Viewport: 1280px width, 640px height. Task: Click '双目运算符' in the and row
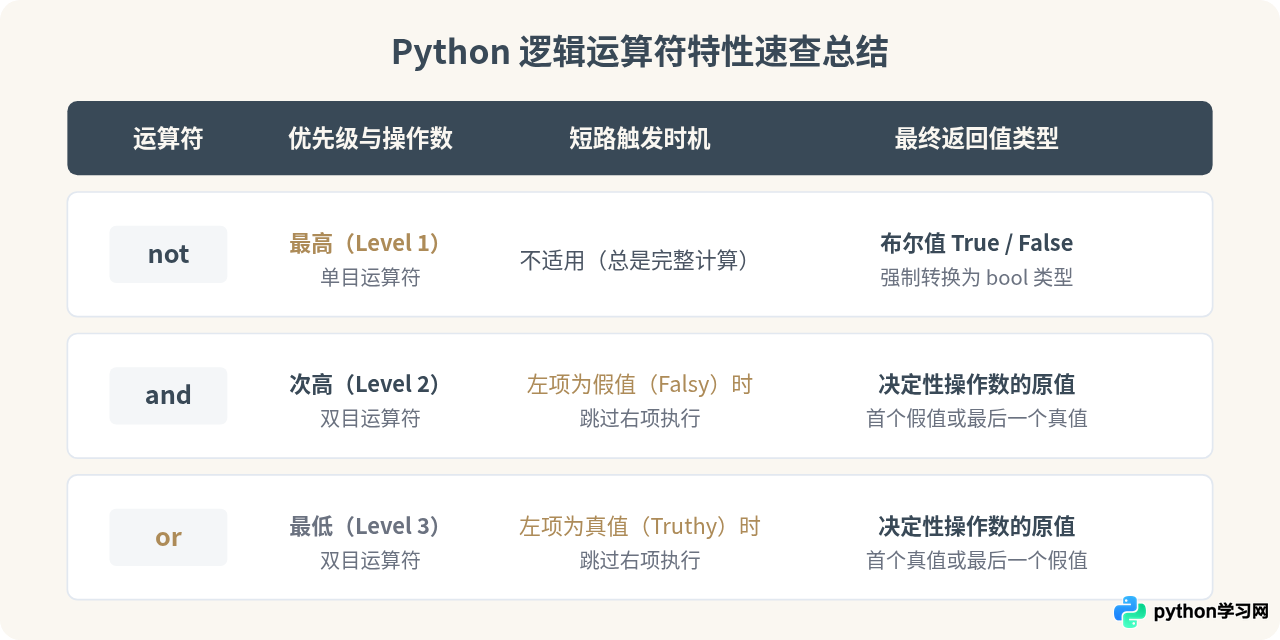370,418
